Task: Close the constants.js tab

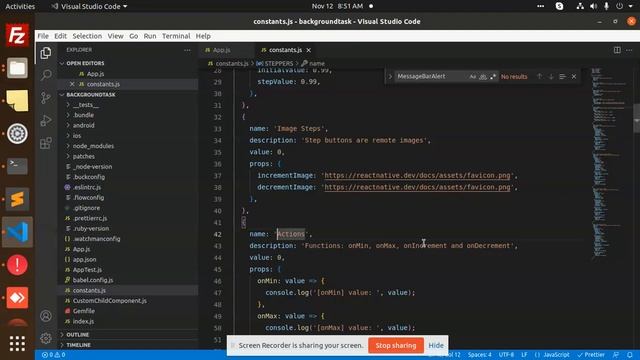Action: pyautogui.click(x=309, y=50)
